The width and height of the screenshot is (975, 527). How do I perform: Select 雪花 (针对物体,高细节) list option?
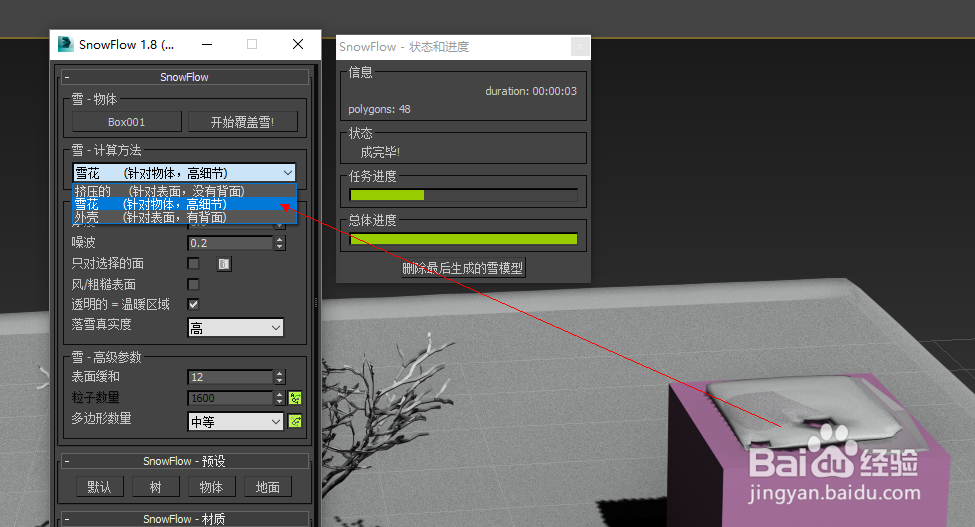click(184, 204)
